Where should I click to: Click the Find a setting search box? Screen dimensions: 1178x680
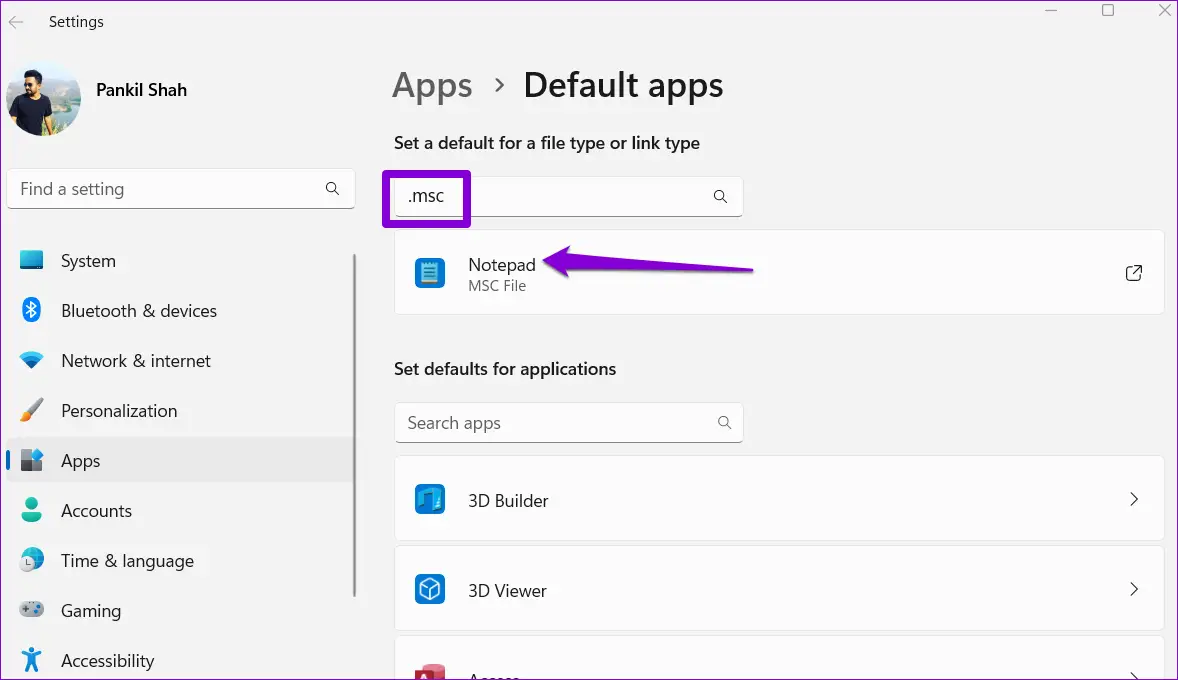(165, 189)
